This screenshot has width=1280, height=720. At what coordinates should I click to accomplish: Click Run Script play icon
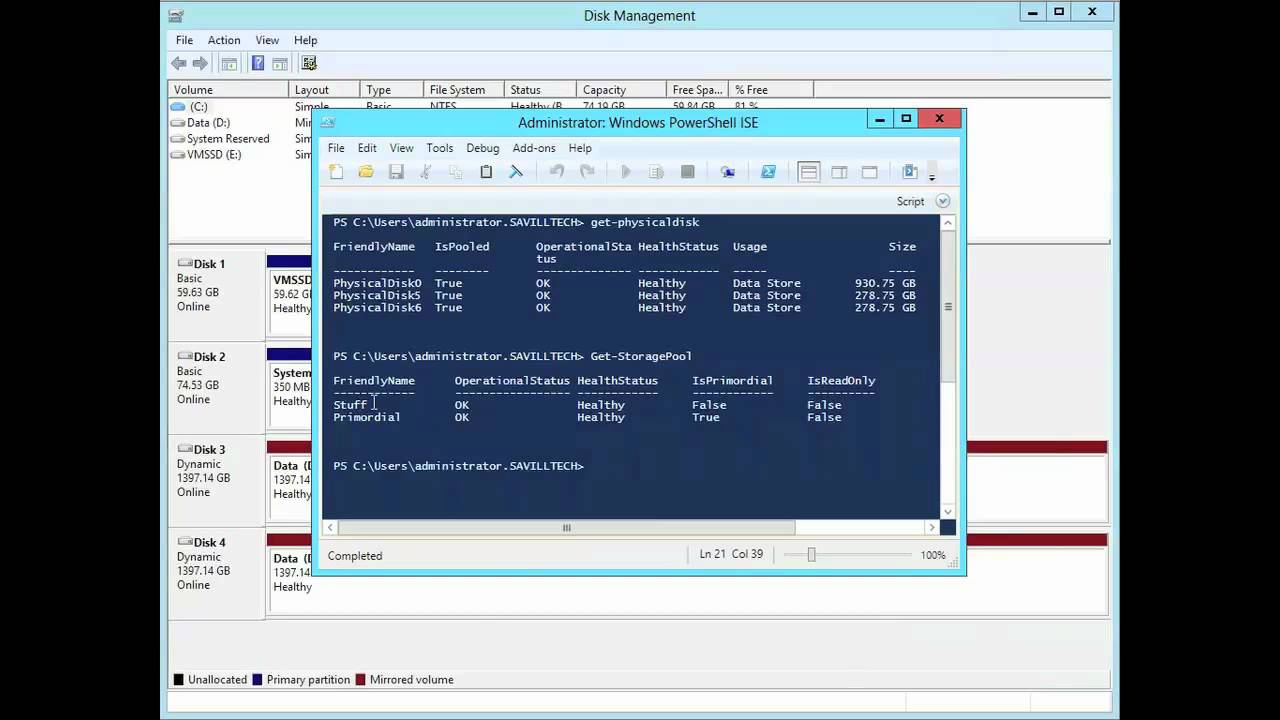pos(626,172)
